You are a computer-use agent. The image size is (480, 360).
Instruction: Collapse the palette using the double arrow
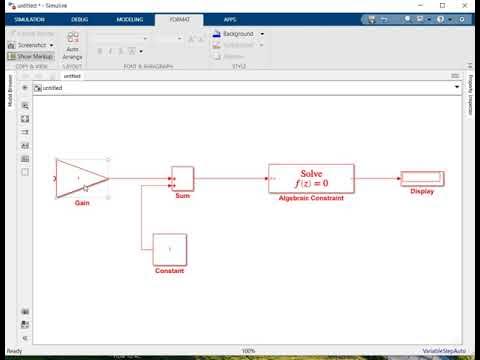[x=25, y=338]
